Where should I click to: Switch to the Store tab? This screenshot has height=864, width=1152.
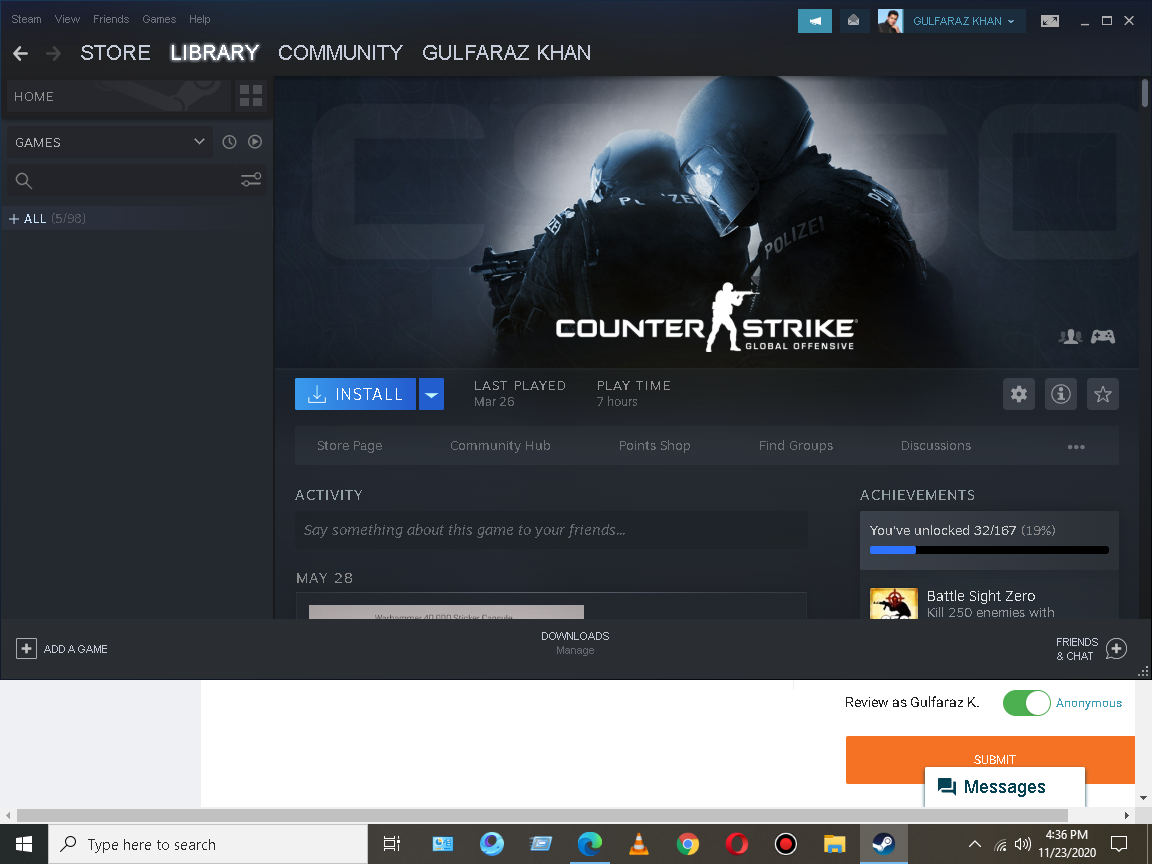tap(115, 53)
